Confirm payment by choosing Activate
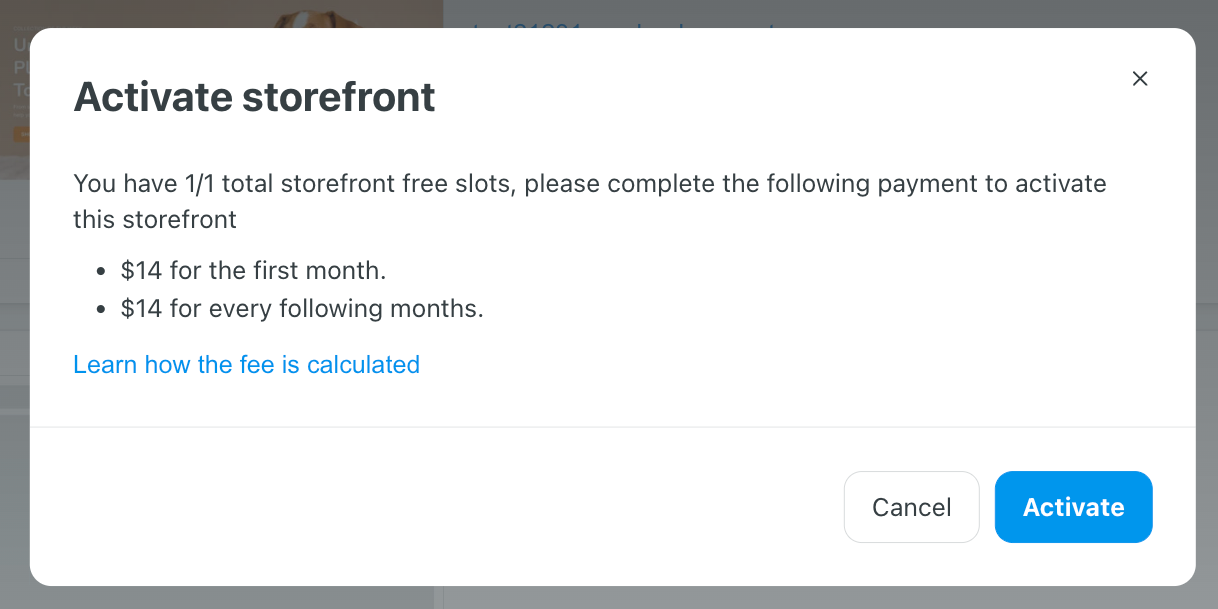 [1073, 507]
